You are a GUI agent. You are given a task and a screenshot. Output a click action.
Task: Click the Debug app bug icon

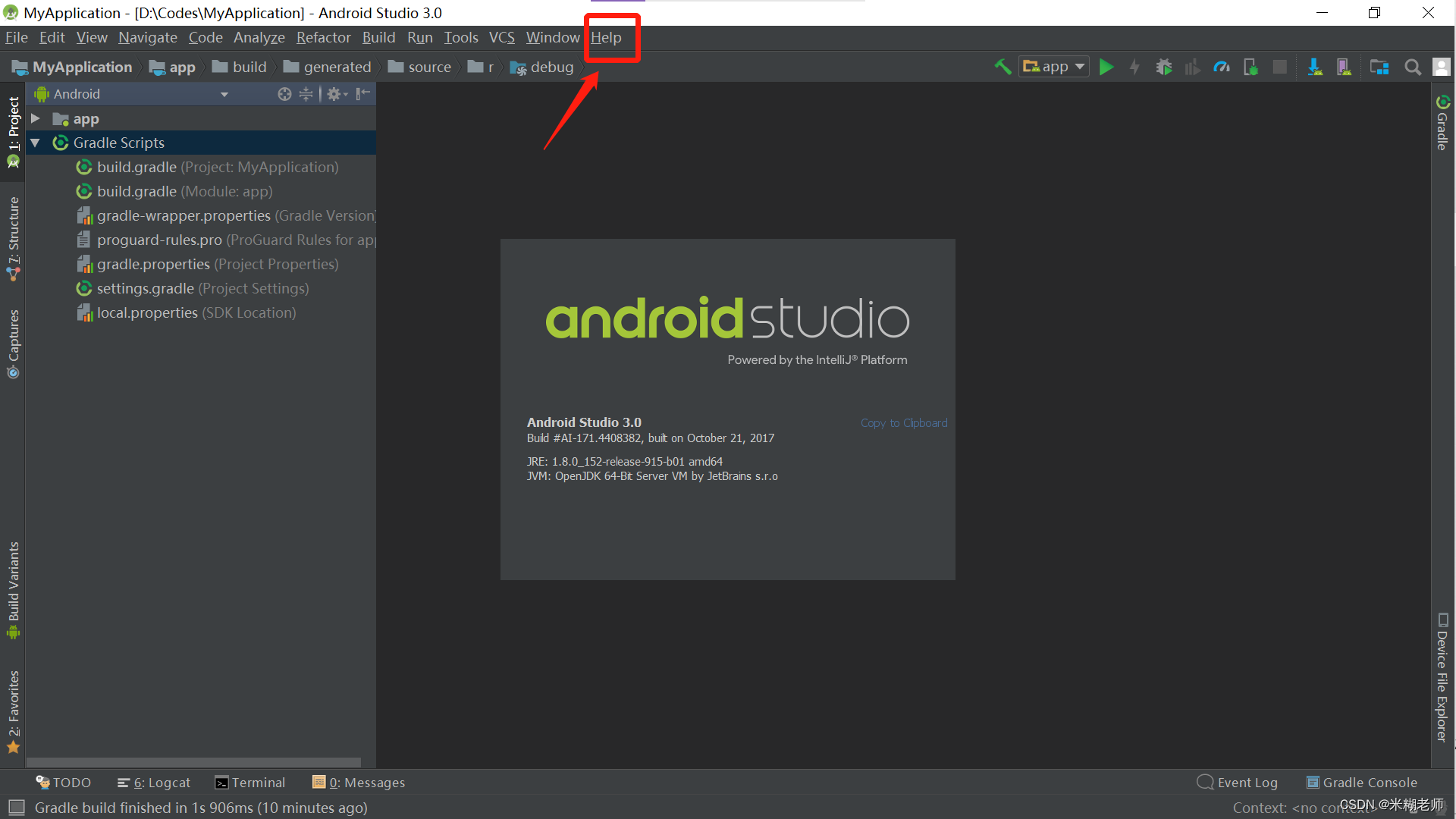point(1164,67)
